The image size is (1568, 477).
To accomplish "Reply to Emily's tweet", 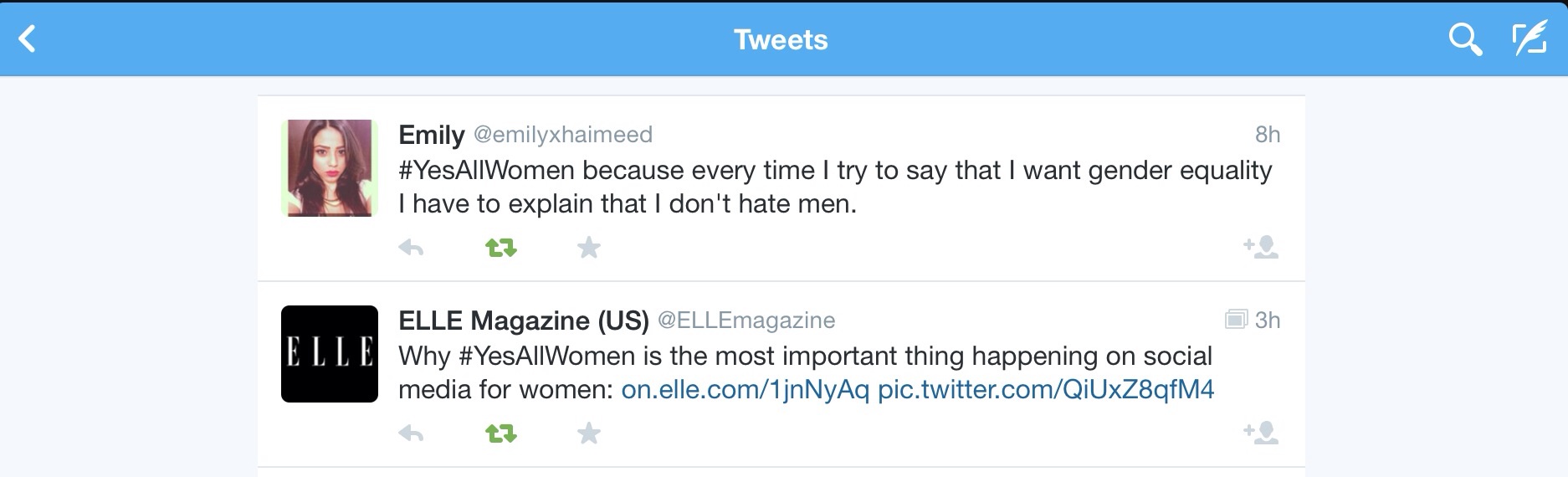I will pyautogui.click(x=411, y=248).
